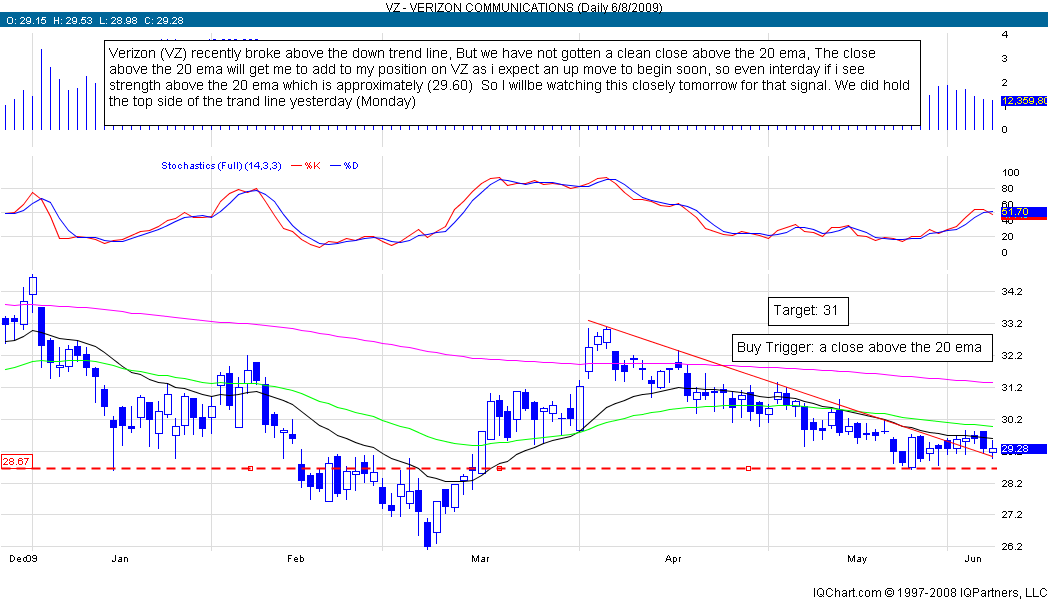Click the 31.2 price axis label
This screenshot has width=1048, height=599.
[x=1012, y=388]
